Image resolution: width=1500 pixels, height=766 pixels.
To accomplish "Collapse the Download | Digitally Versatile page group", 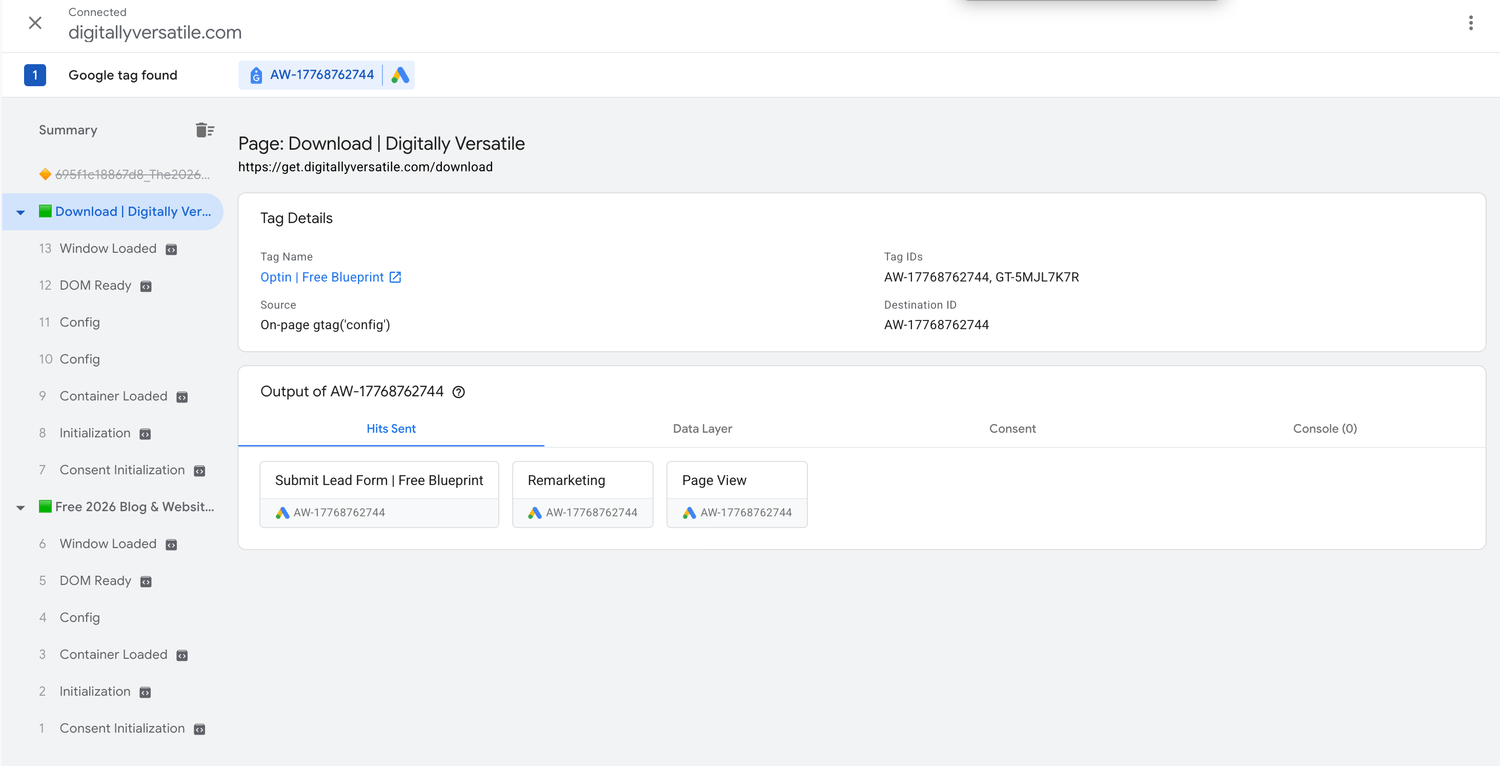I will pyautogui.click(x=20, y=212).
